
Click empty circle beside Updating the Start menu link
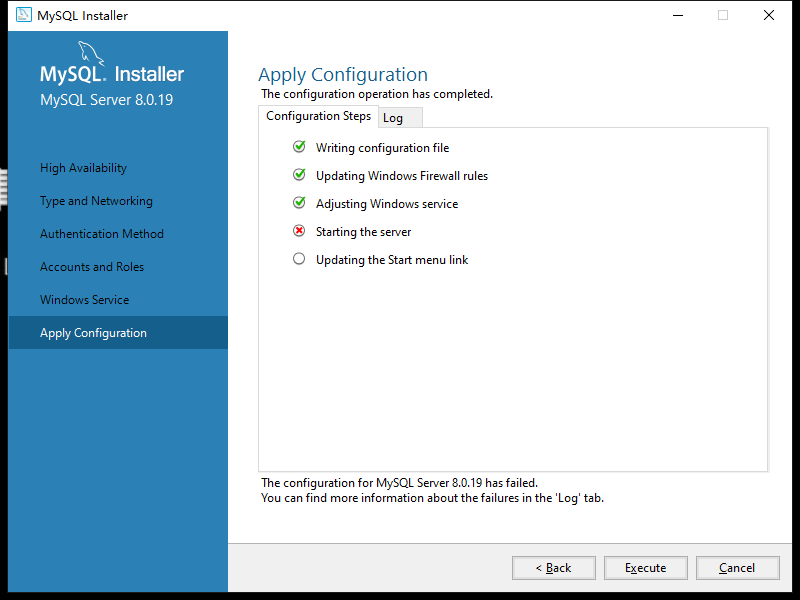tap(299, 259)
